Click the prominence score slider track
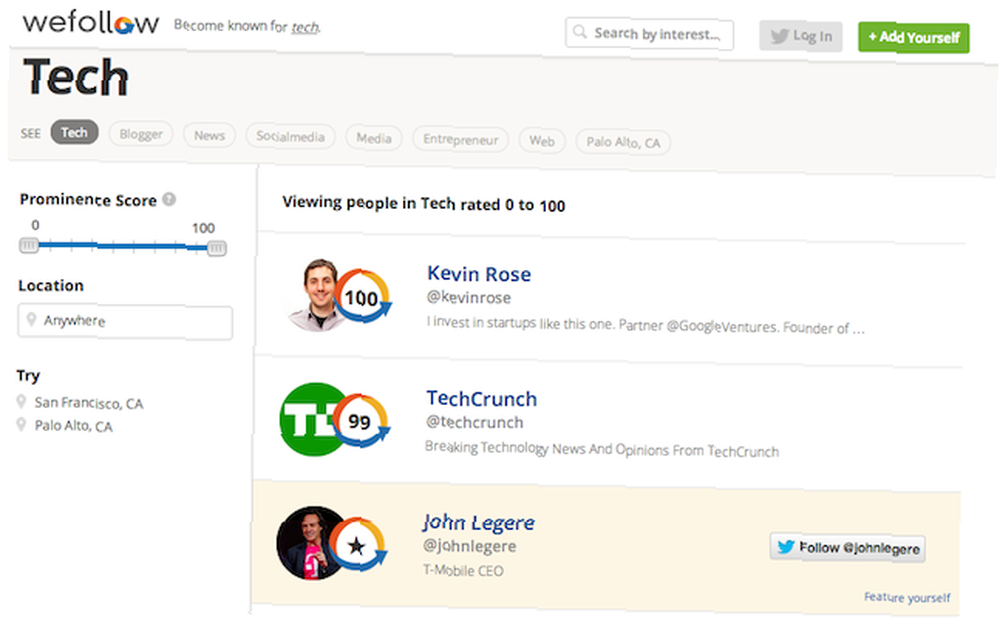This screenshot has height=630, width=1000. pyautogui.click(x=123, y=246)
